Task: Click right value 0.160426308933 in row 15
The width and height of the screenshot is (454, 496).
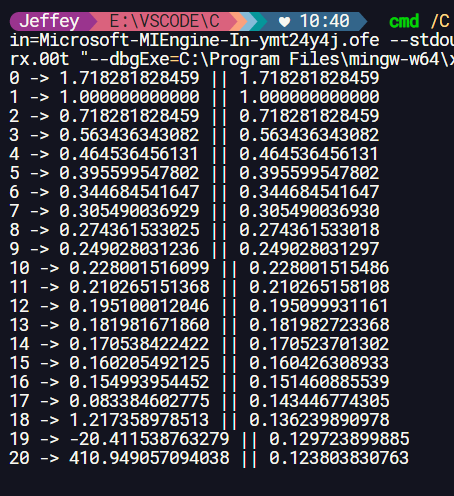Action: coord(319,363)
